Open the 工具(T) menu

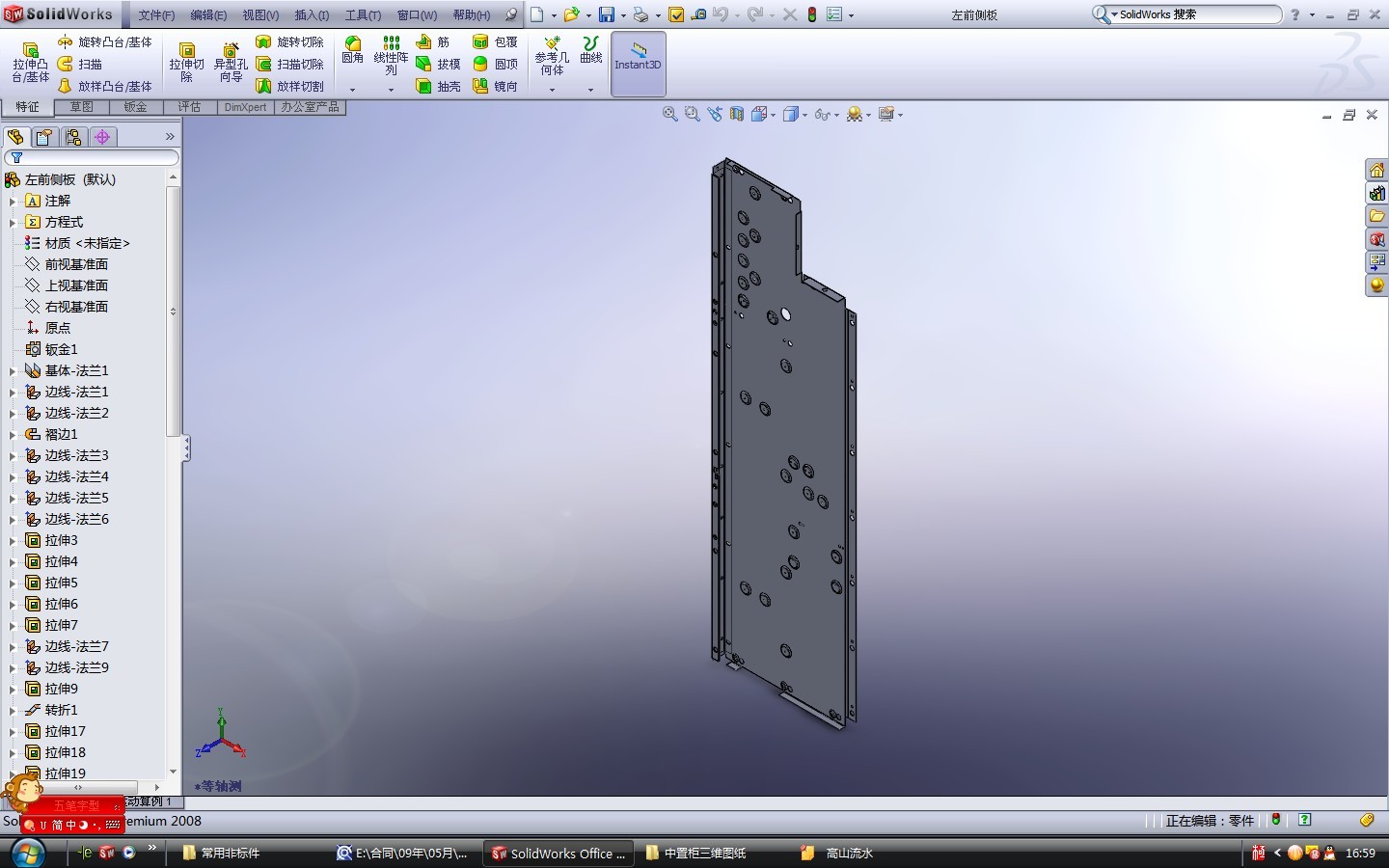click(x=363, y=14)
